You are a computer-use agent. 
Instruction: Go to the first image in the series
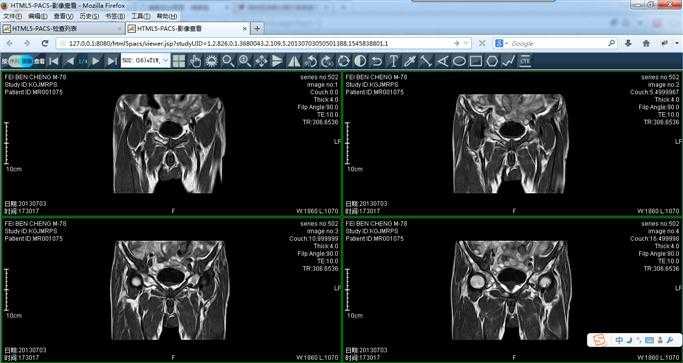tap(54, 61)
